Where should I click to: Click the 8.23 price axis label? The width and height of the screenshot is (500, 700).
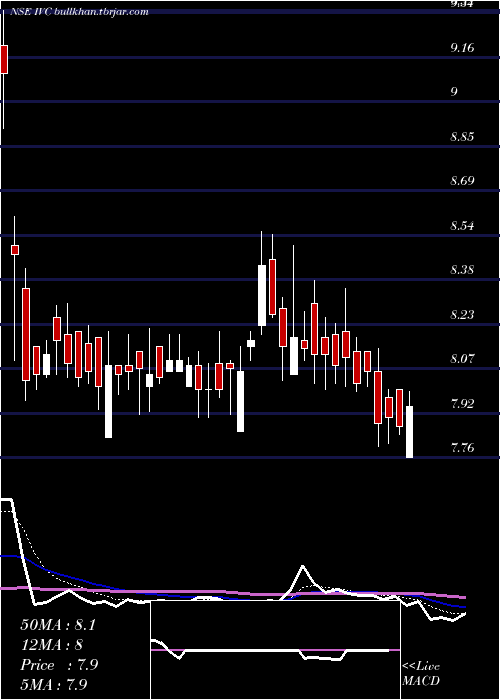(x=462, y=315)
